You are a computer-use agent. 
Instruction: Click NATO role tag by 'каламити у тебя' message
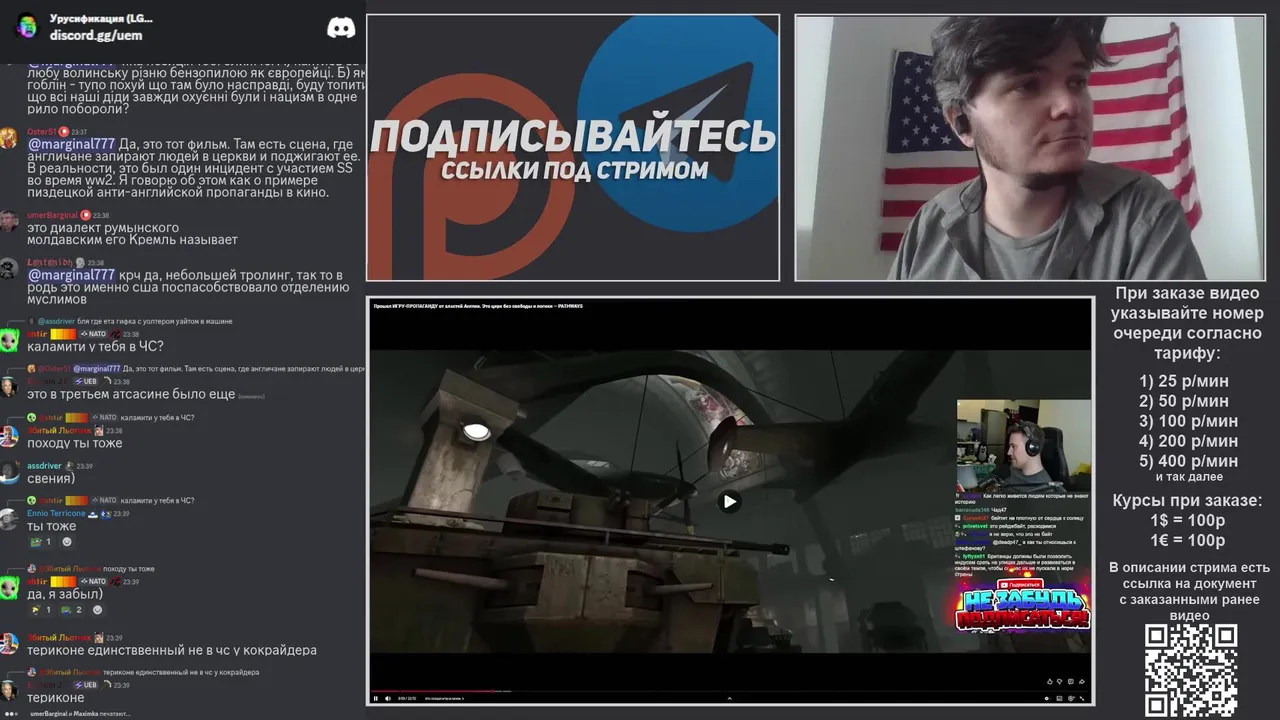93,334
